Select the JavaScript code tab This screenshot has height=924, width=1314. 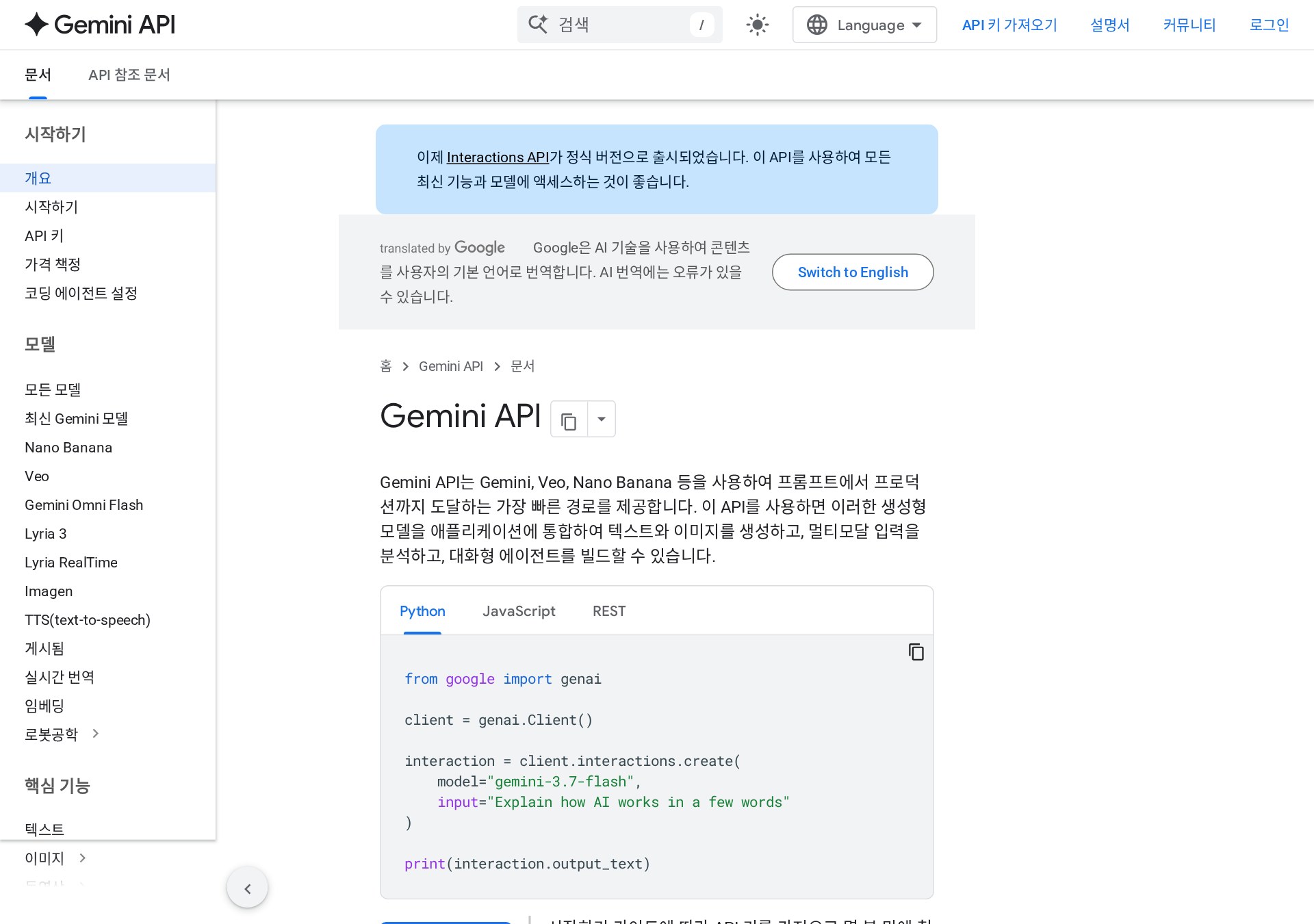(519, 611)
